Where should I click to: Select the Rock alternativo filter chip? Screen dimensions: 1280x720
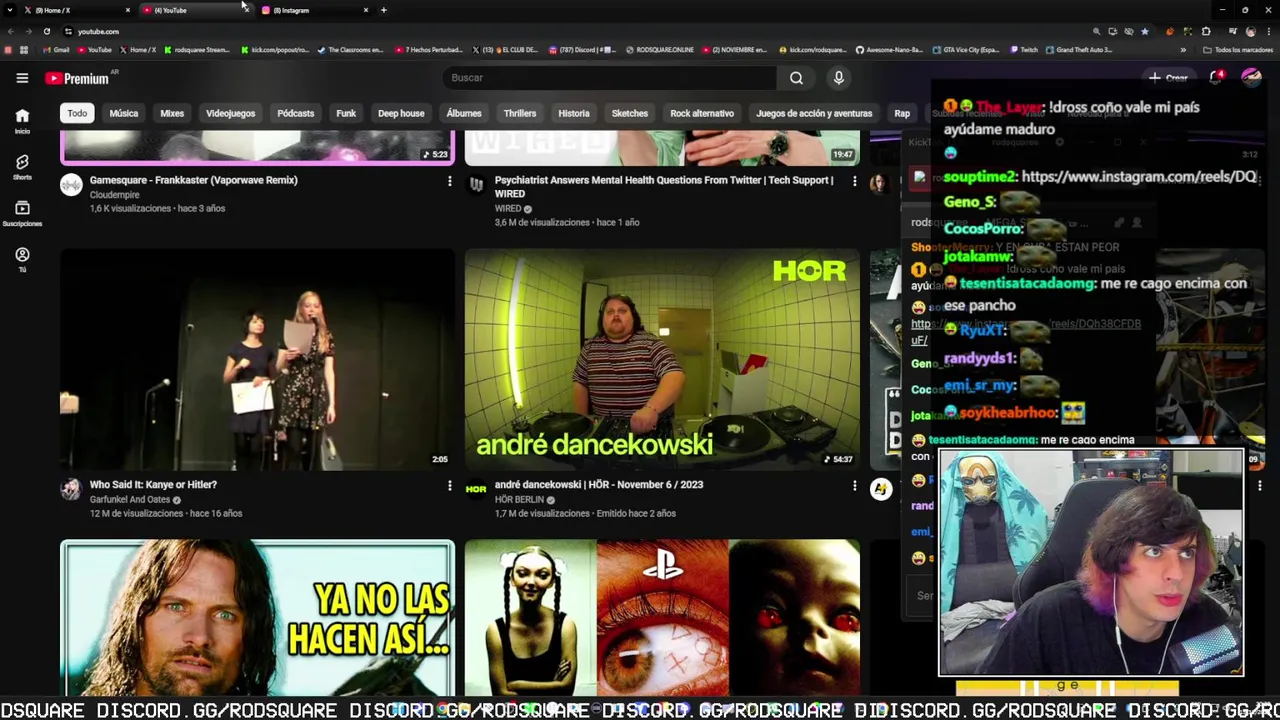(702, 113)
